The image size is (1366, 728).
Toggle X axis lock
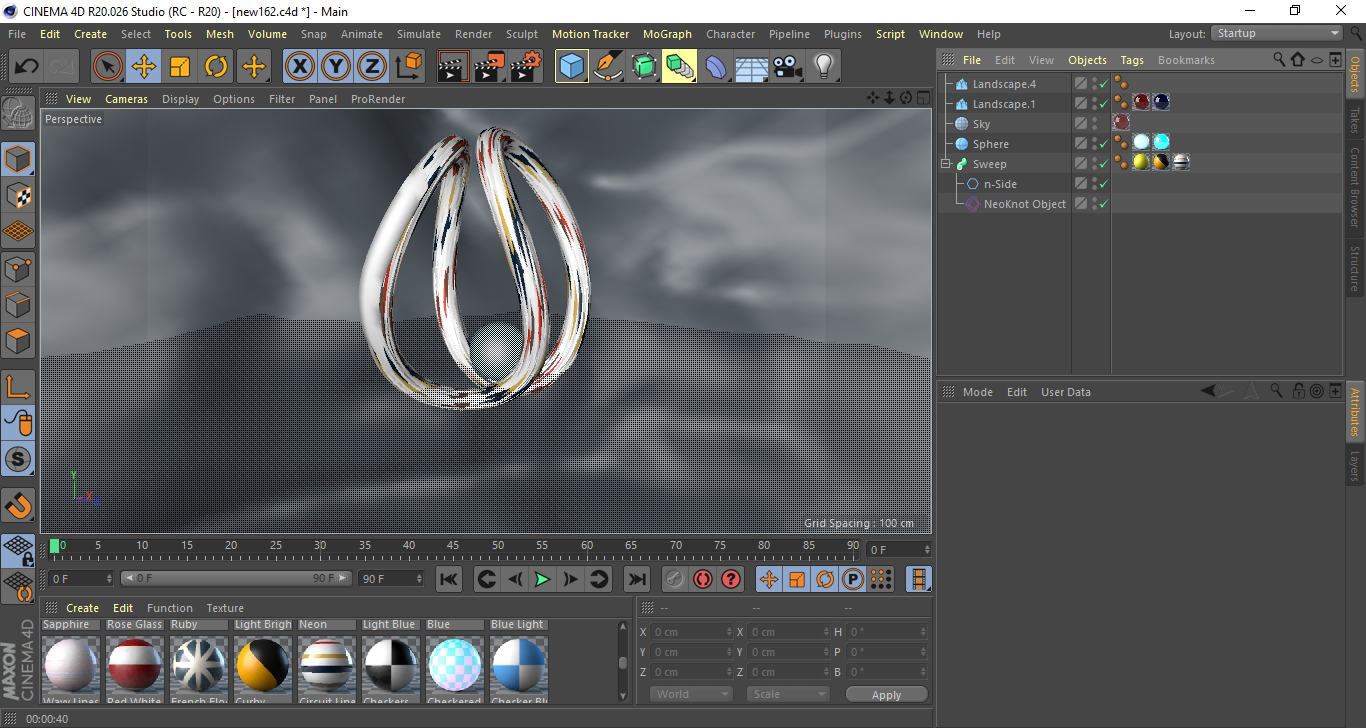(x=299, y=67)
